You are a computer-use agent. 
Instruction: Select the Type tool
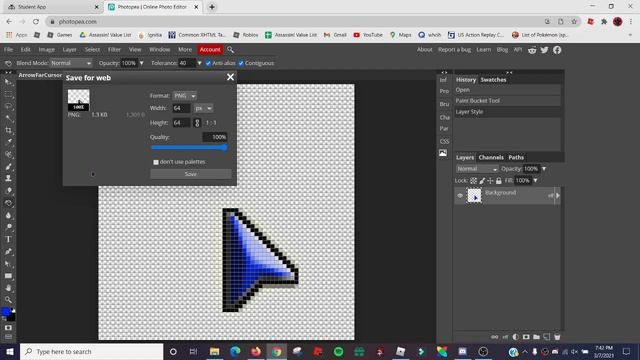(8, 239)
